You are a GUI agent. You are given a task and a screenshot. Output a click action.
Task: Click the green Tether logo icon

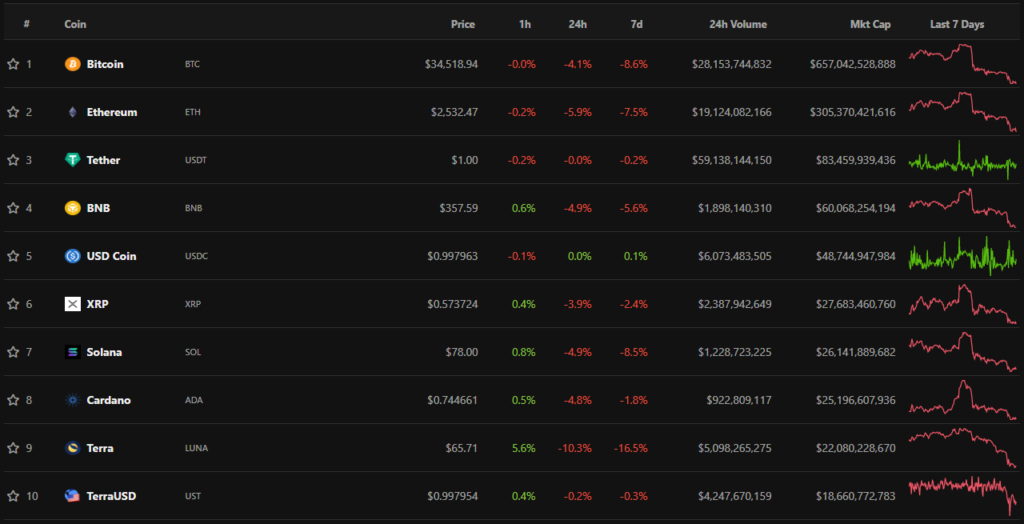pos(72,160)
